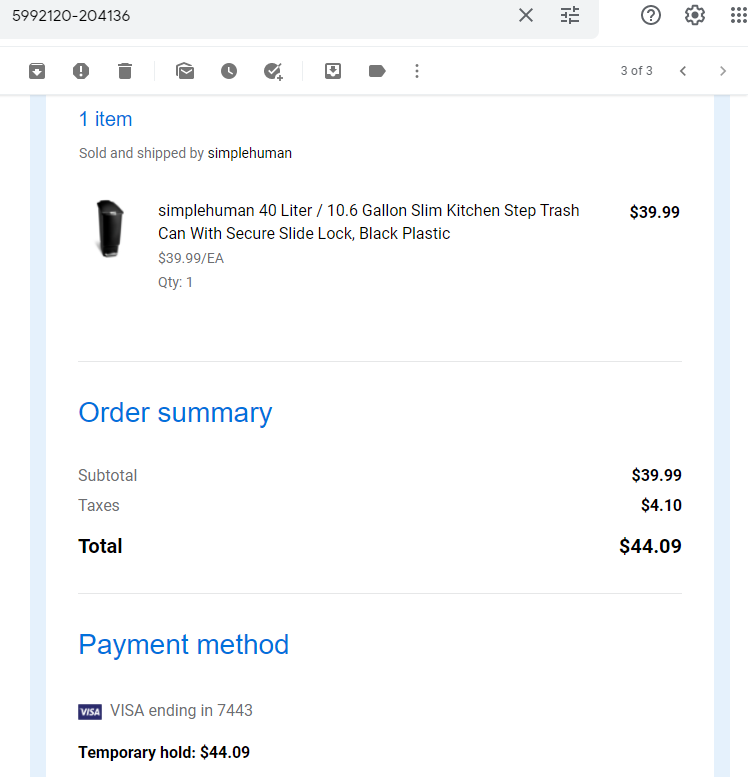Go to the older email arrow
The height and width of the screenshot is (777, 748).
723,71
